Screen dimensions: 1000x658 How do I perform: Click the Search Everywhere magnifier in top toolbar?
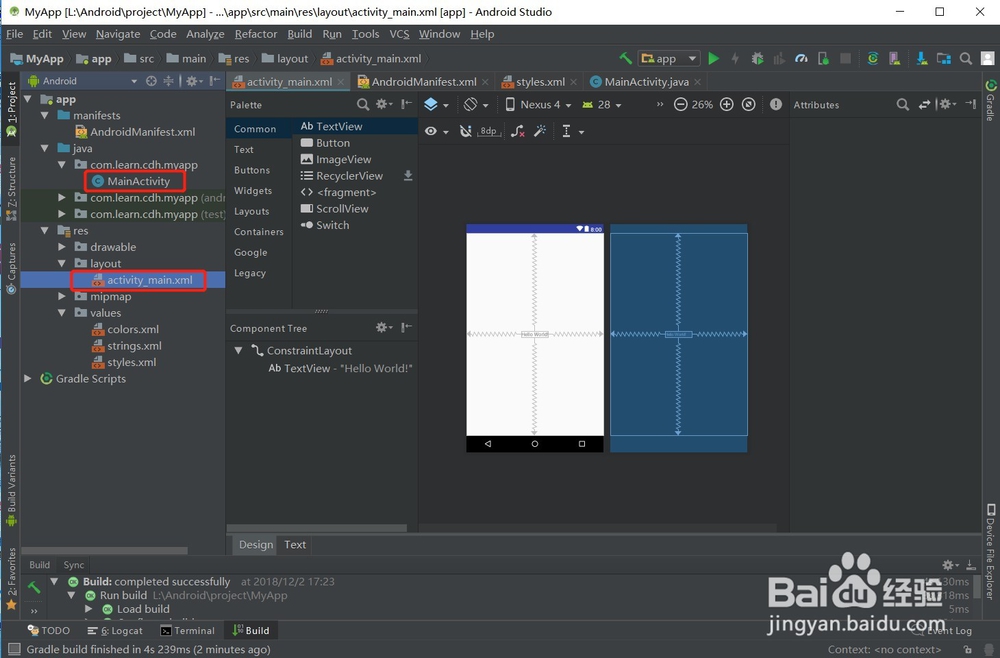966,59
